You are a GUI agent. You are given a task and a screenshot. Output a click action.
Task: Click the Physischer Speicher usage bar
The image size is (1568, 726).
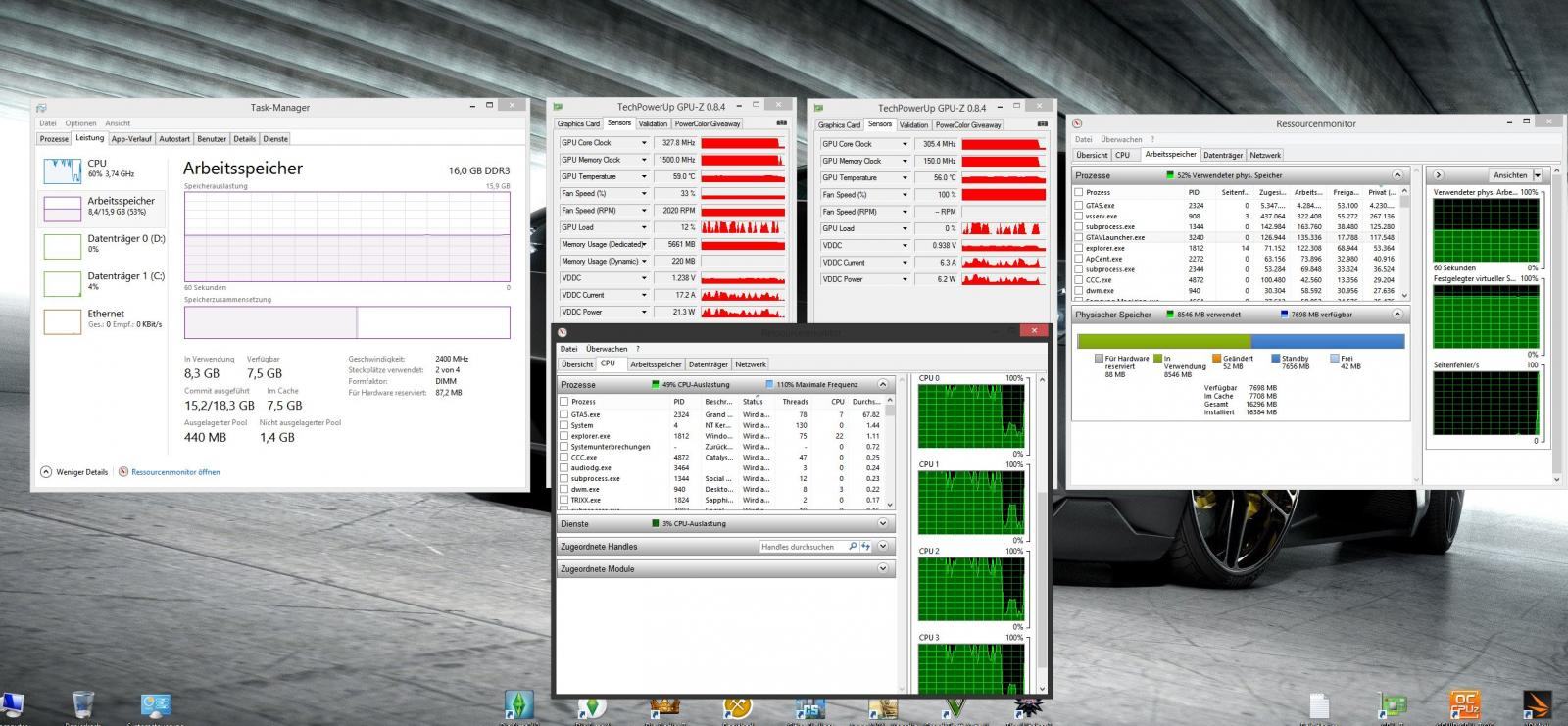(x=1241, y=341)
